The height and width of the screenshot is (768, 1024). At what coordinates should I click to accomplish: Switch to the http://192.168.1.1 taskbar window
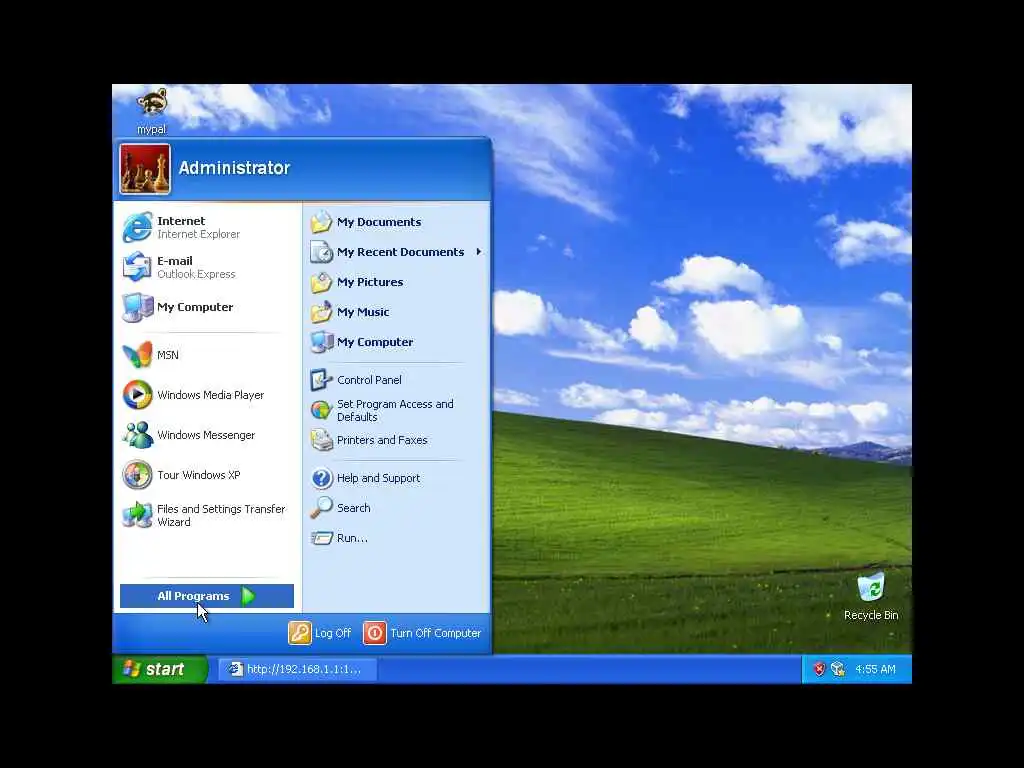point(297,669)
